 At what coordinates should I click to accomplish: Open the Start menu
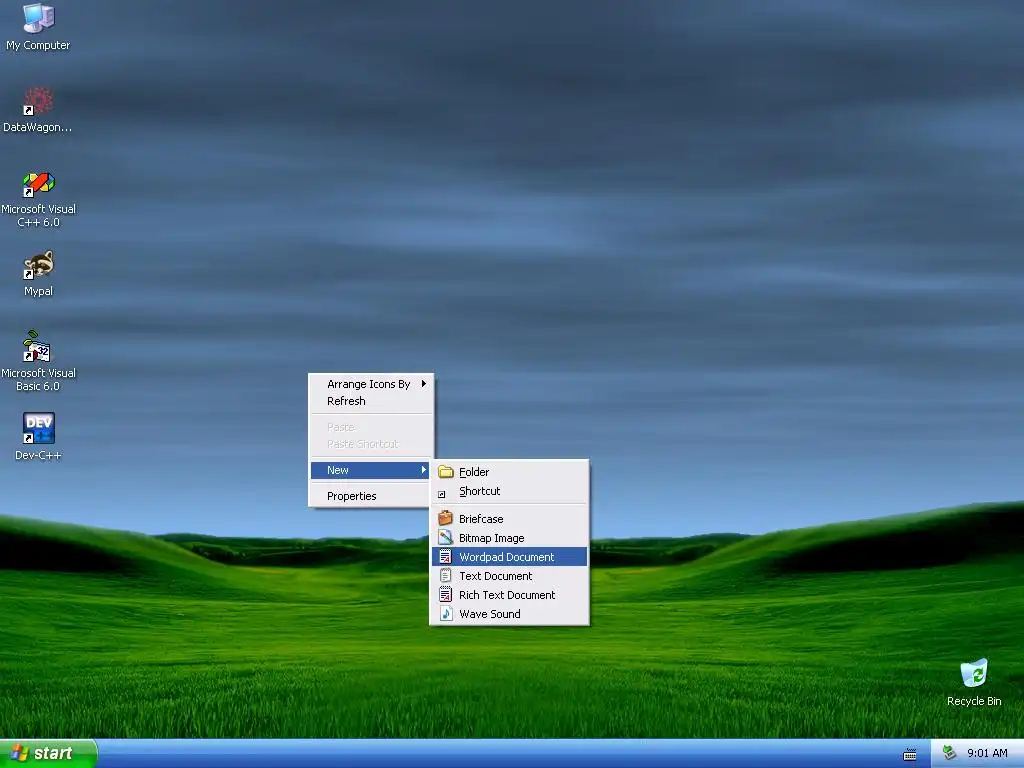coord(48,753)
